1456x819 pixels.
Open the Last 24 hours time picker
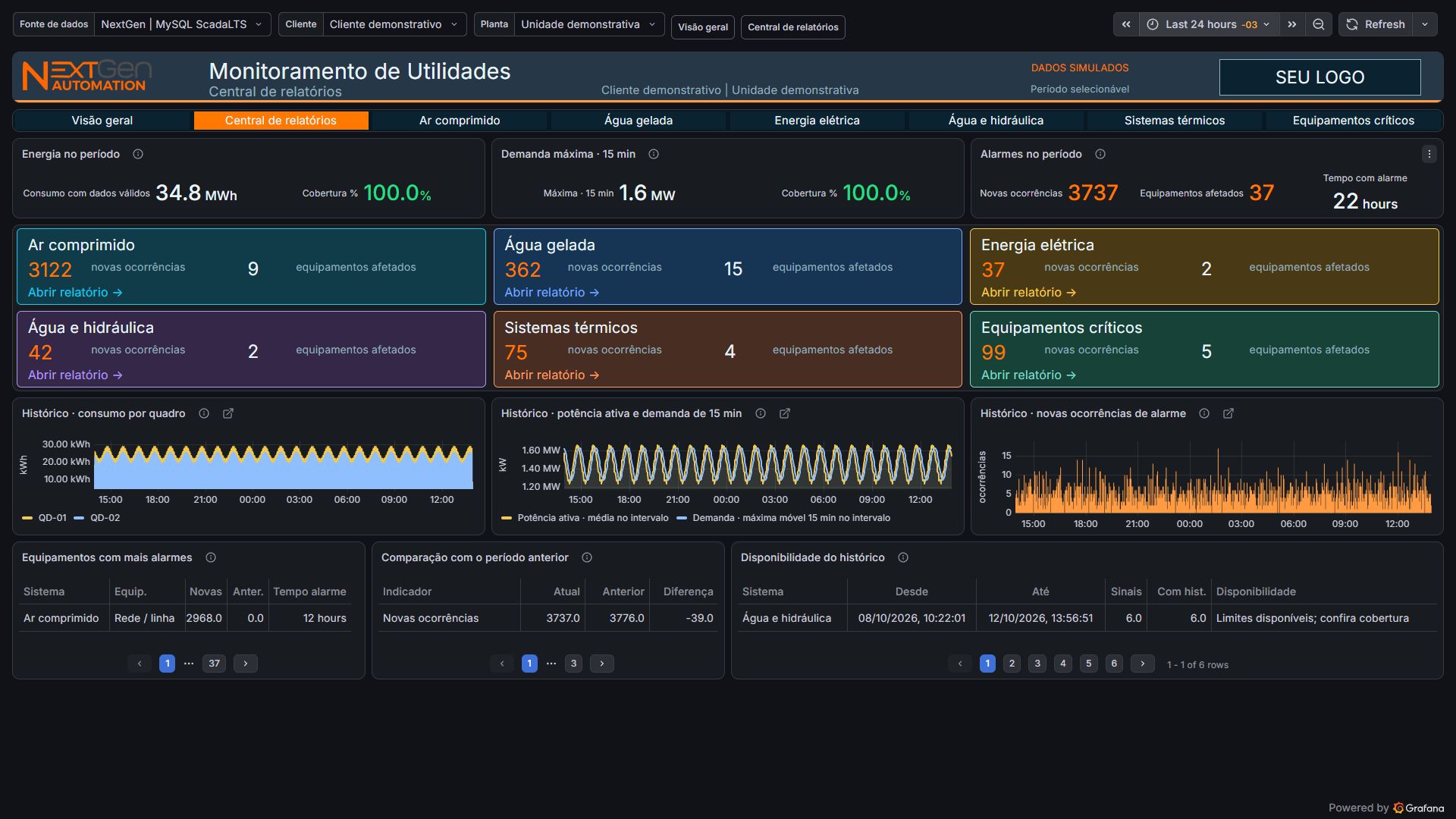point(1209,24)
